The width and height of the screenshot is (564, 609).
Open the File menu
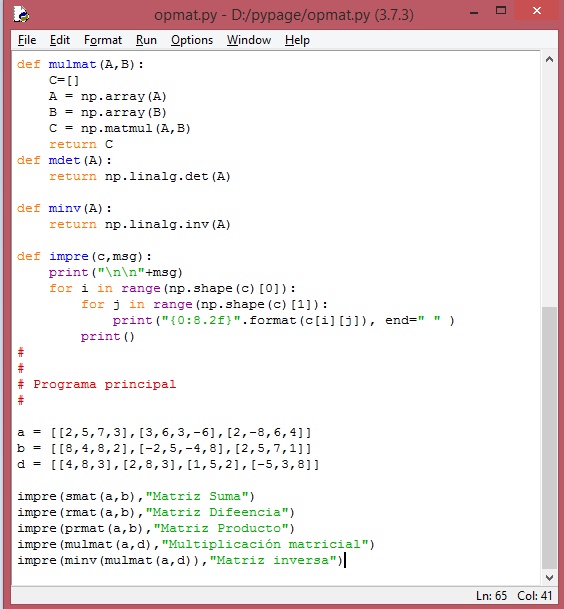point(27,40)
